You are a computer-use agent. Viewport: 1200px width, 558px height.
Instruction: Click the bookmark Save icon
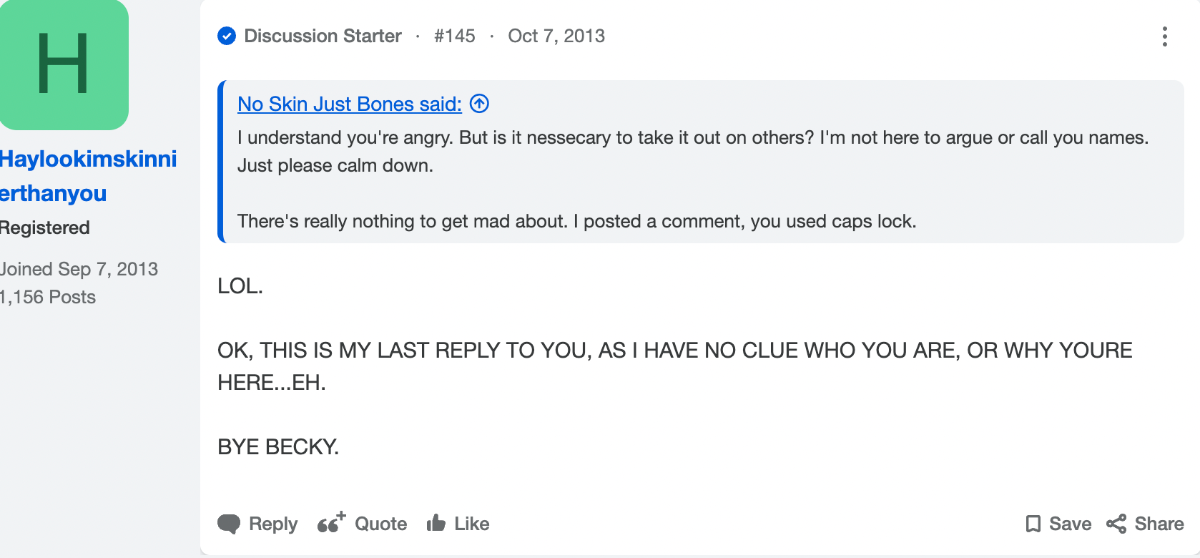tap(1033, 524)
